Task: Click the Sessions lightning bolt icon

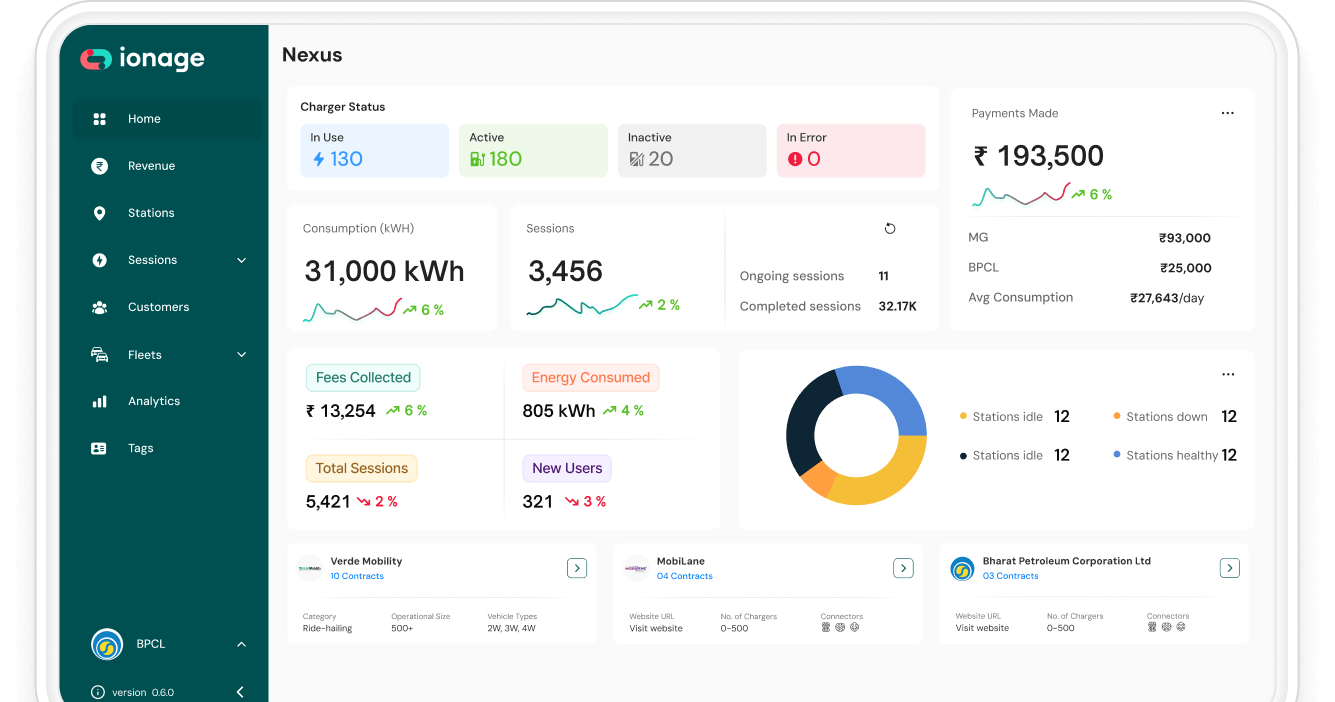Action: tap(99, 260)
